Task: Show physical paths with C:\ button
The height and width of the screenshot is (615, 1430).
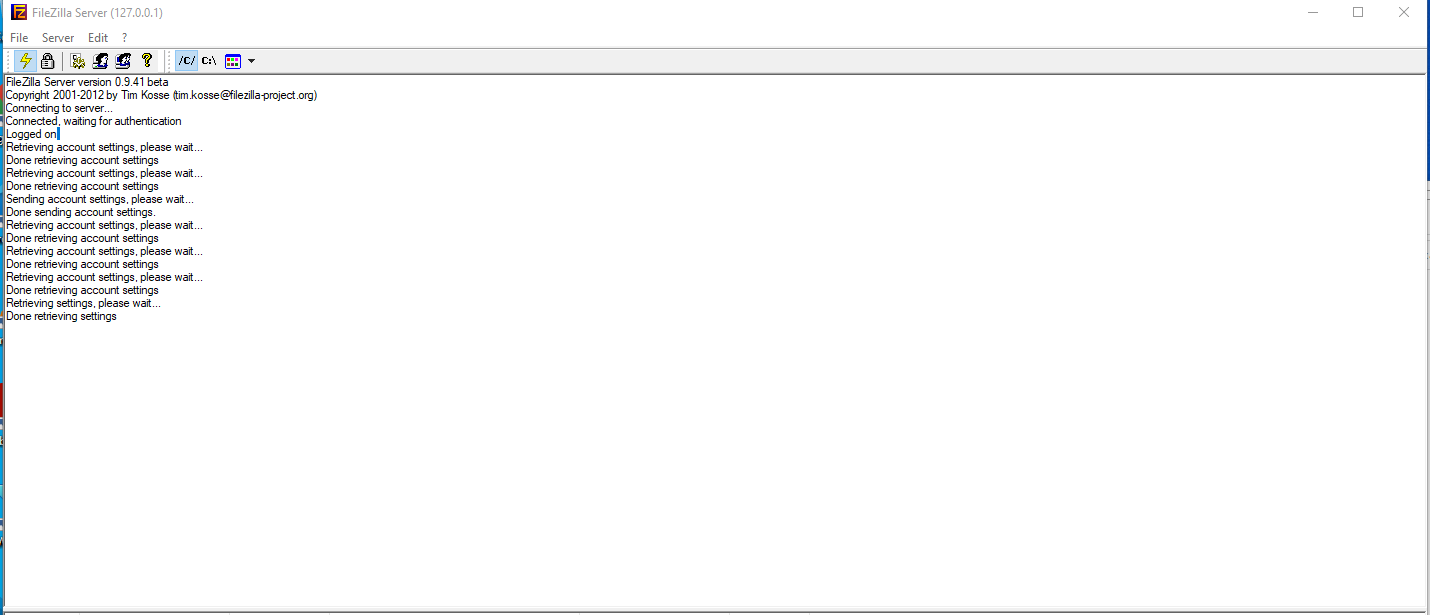Action: tap(209, 61)
